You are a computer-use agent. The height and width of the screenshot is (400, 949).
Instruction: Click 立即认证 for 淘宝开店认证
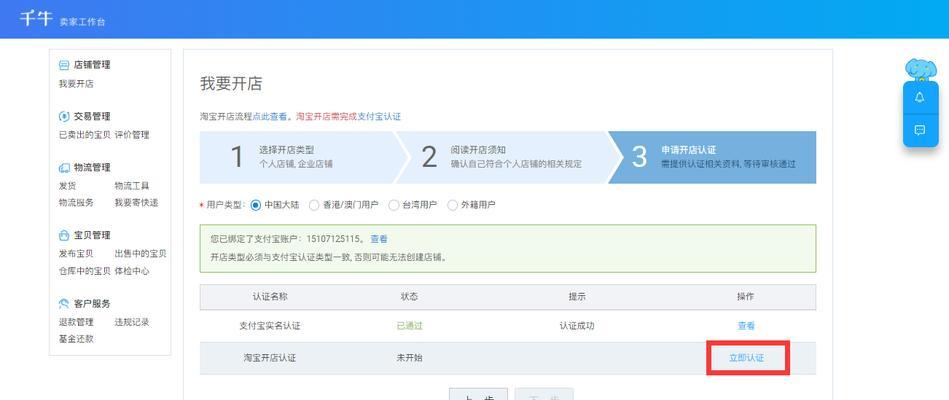coord(746,358)
